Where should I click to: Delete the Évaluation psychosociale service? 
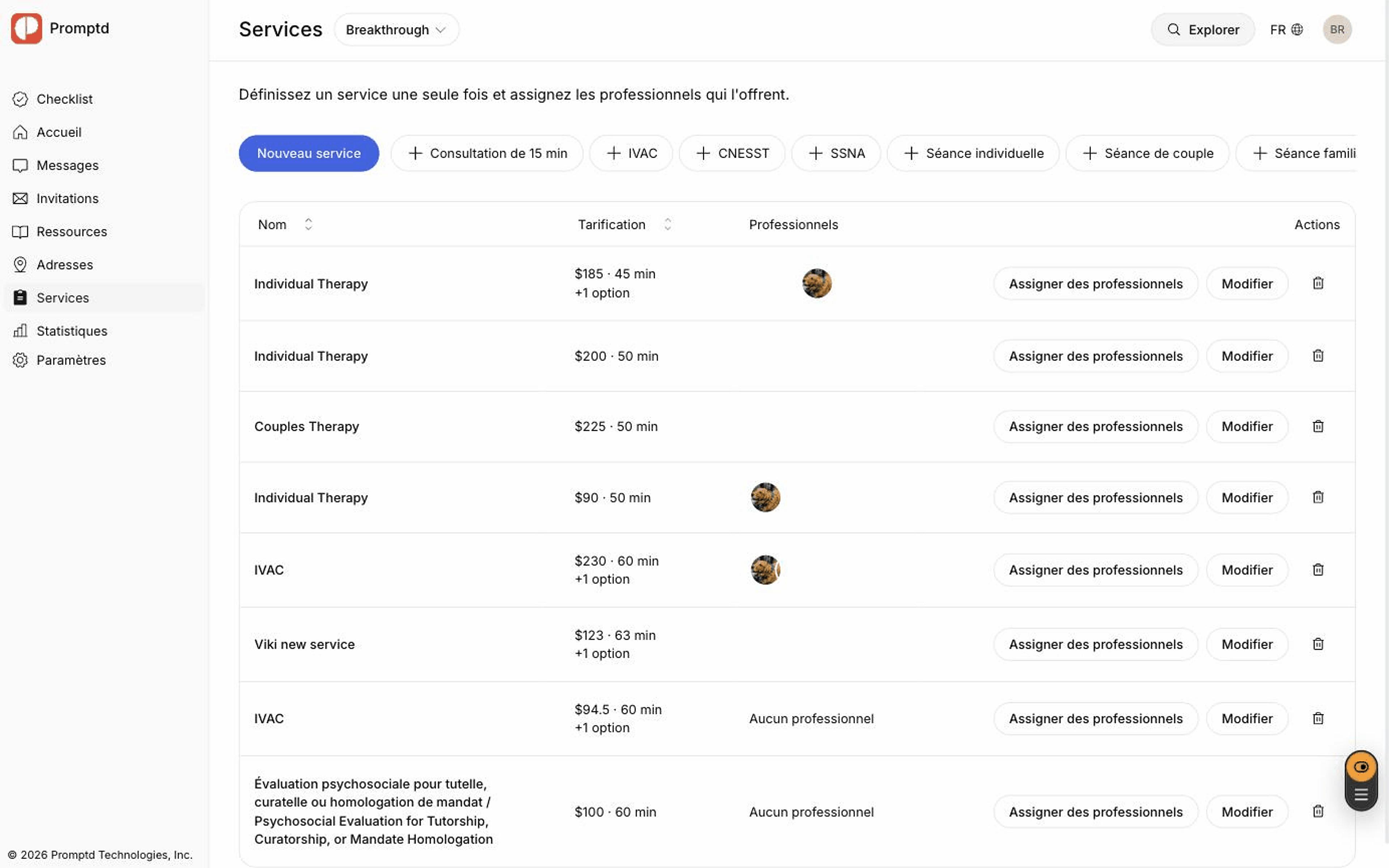coord(1318,812)
